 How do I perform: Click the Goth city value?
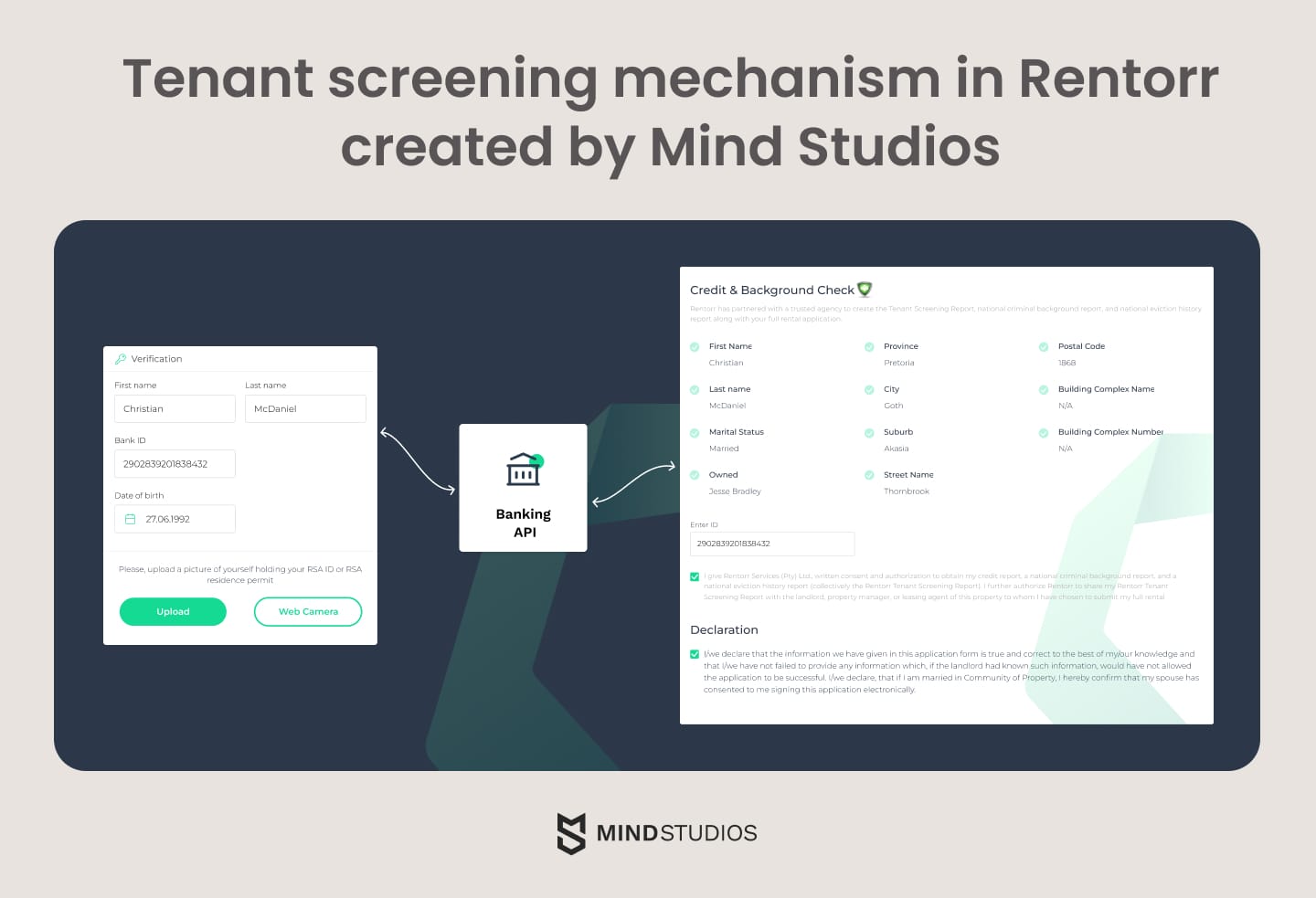(893, 406)
